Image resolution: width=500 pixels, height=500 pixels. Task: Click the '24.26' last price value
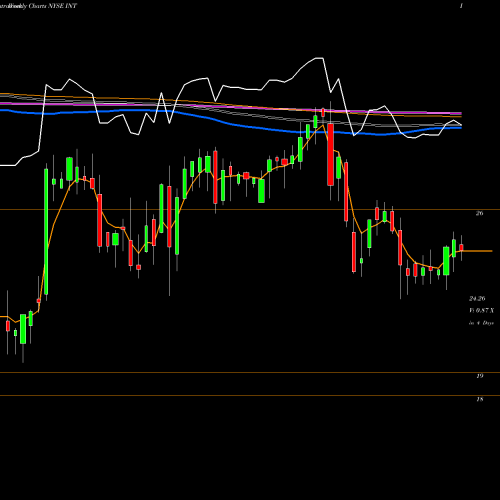(x=477, y=298)
